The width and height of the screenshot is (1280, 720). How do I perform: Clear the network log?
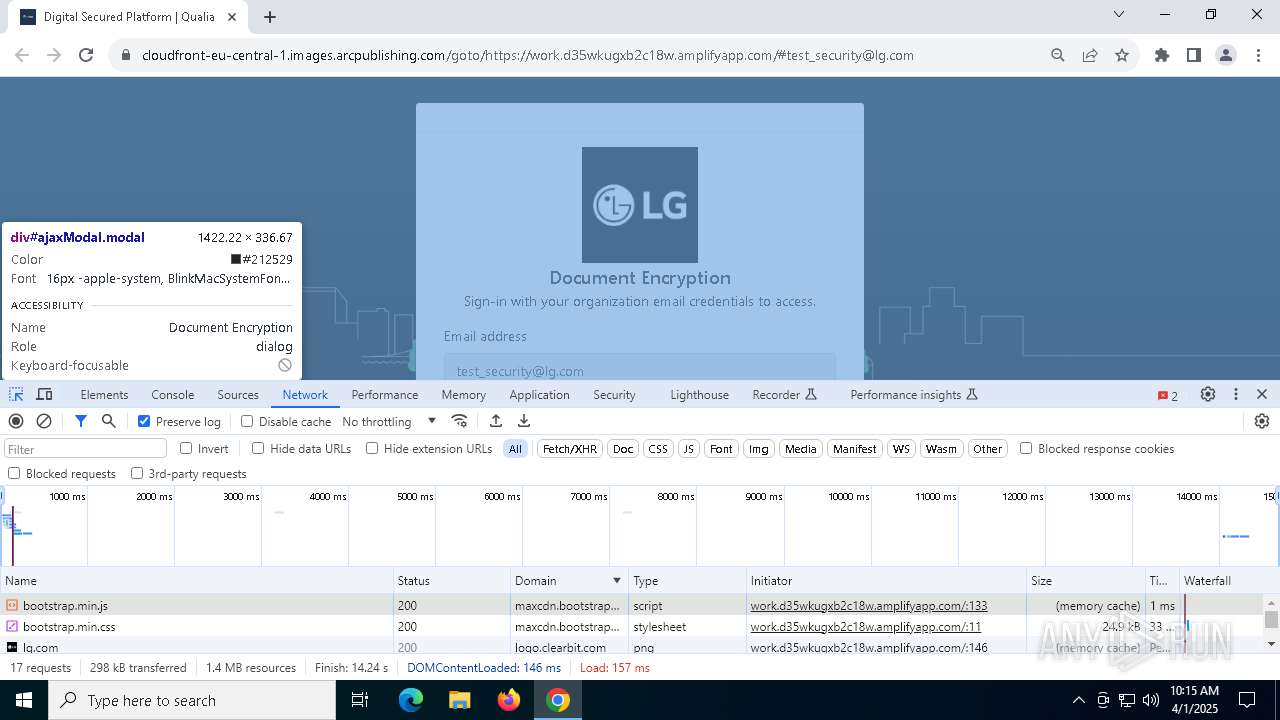pyautogui.click(x=44, y=421)
